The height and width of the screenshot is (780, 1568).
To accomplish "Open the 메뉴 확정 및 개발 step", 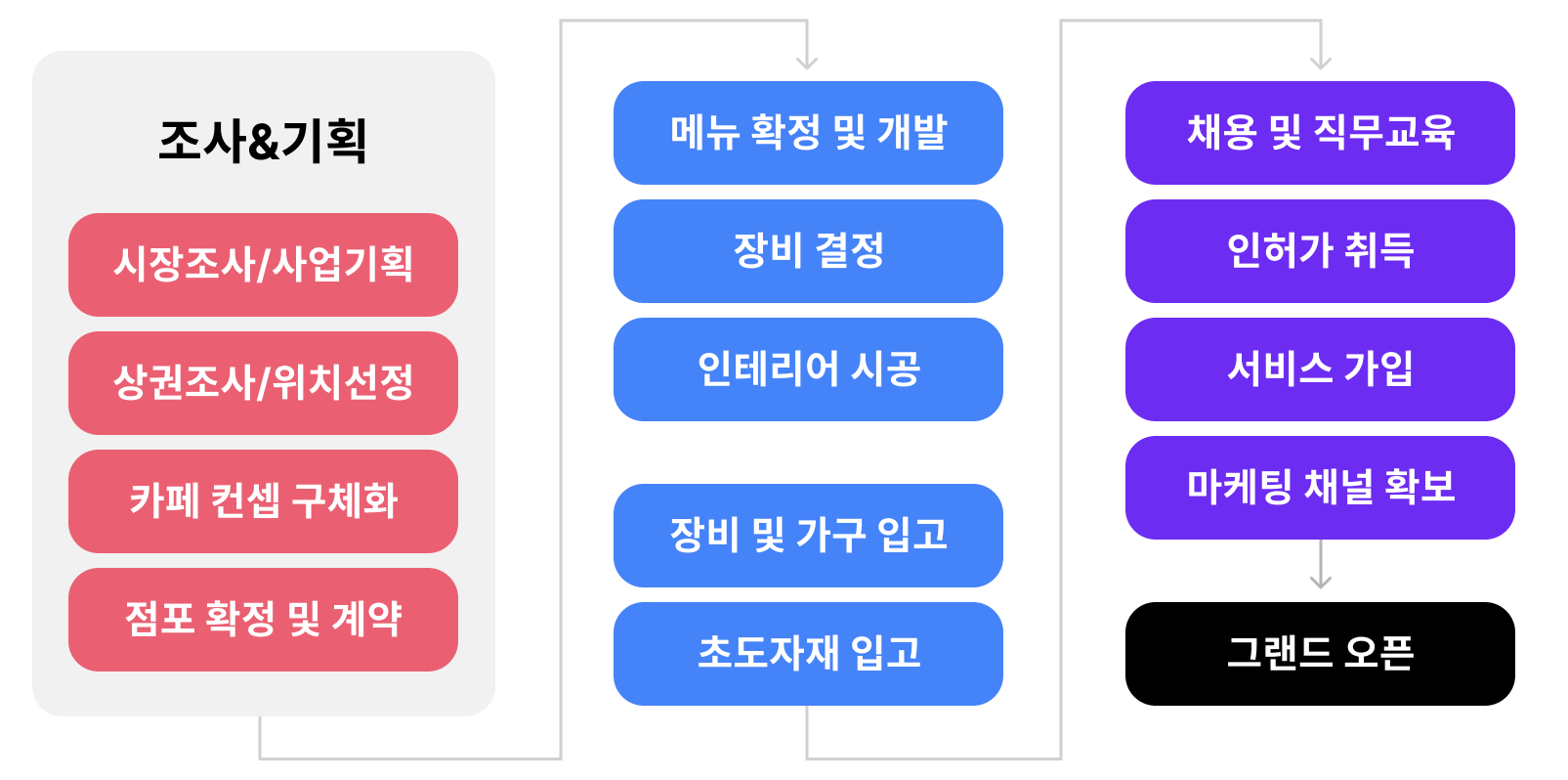I will coord(808,133).
